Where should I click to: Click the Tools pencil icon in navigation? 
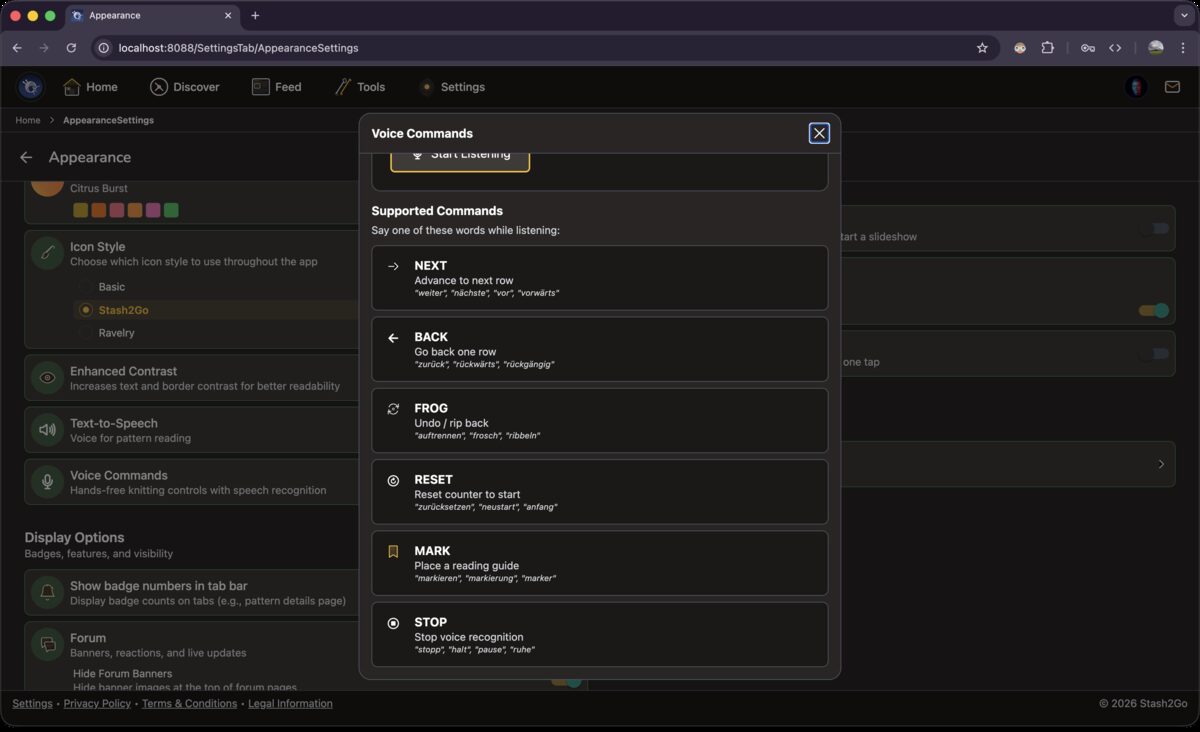click(x=340, y=87)
